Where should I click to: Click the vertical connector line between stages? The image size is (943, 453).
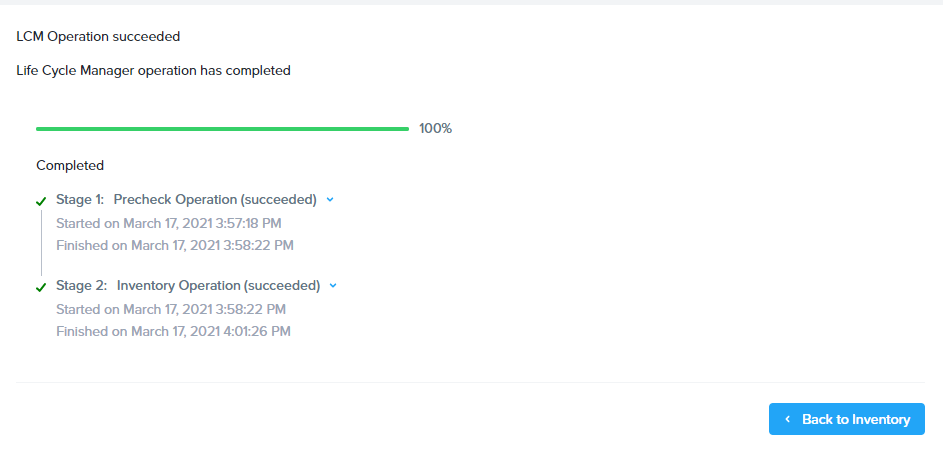tap(41, 242)
